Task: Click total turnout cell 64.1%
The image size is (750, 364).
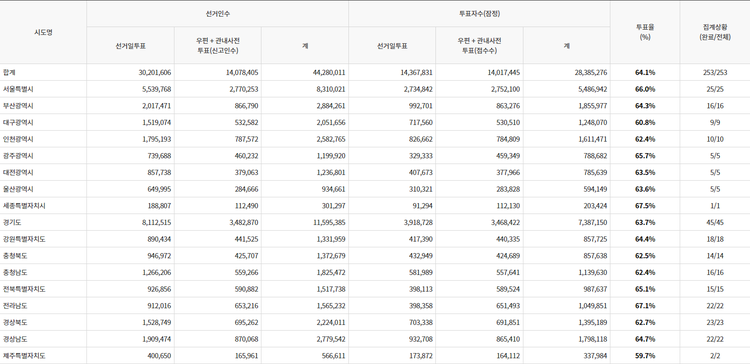Action: tap(645, 72)
